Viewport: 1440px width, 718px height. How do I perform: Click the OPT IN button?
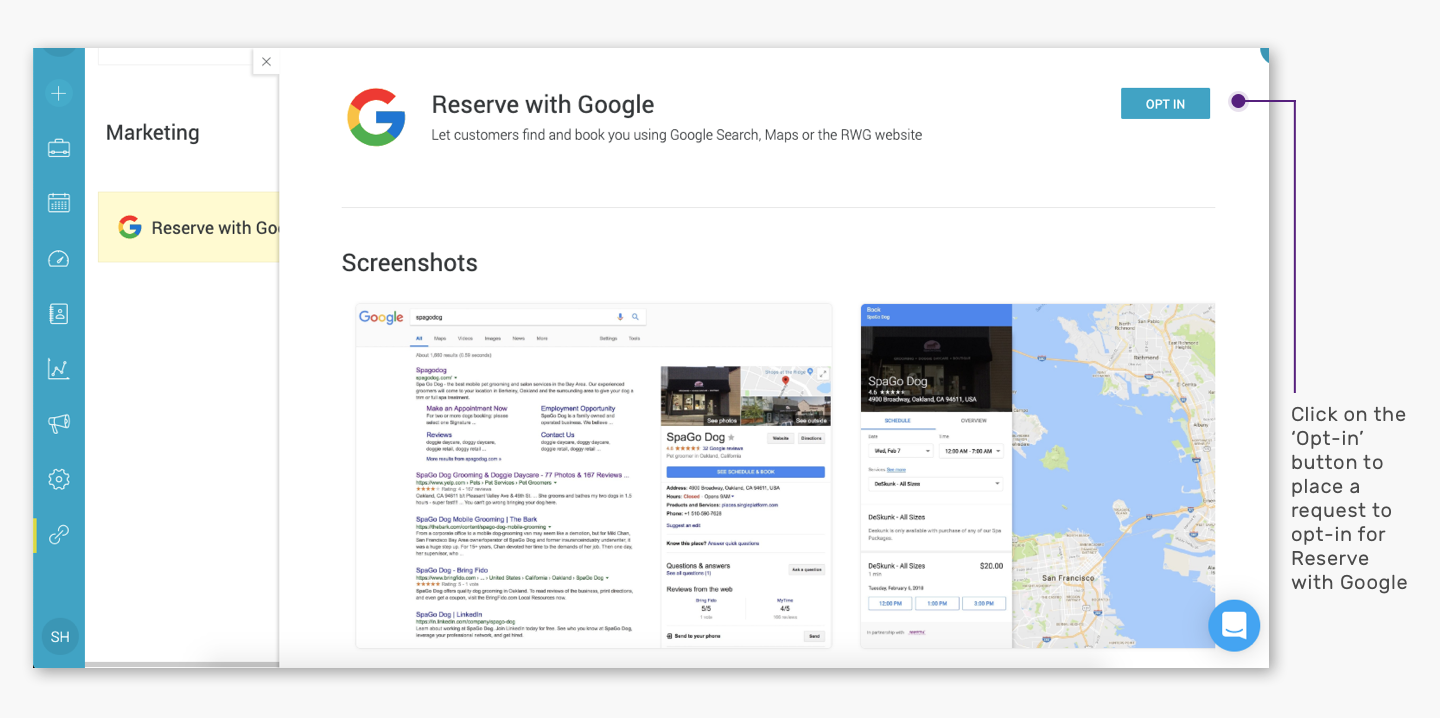(1165, 104)
